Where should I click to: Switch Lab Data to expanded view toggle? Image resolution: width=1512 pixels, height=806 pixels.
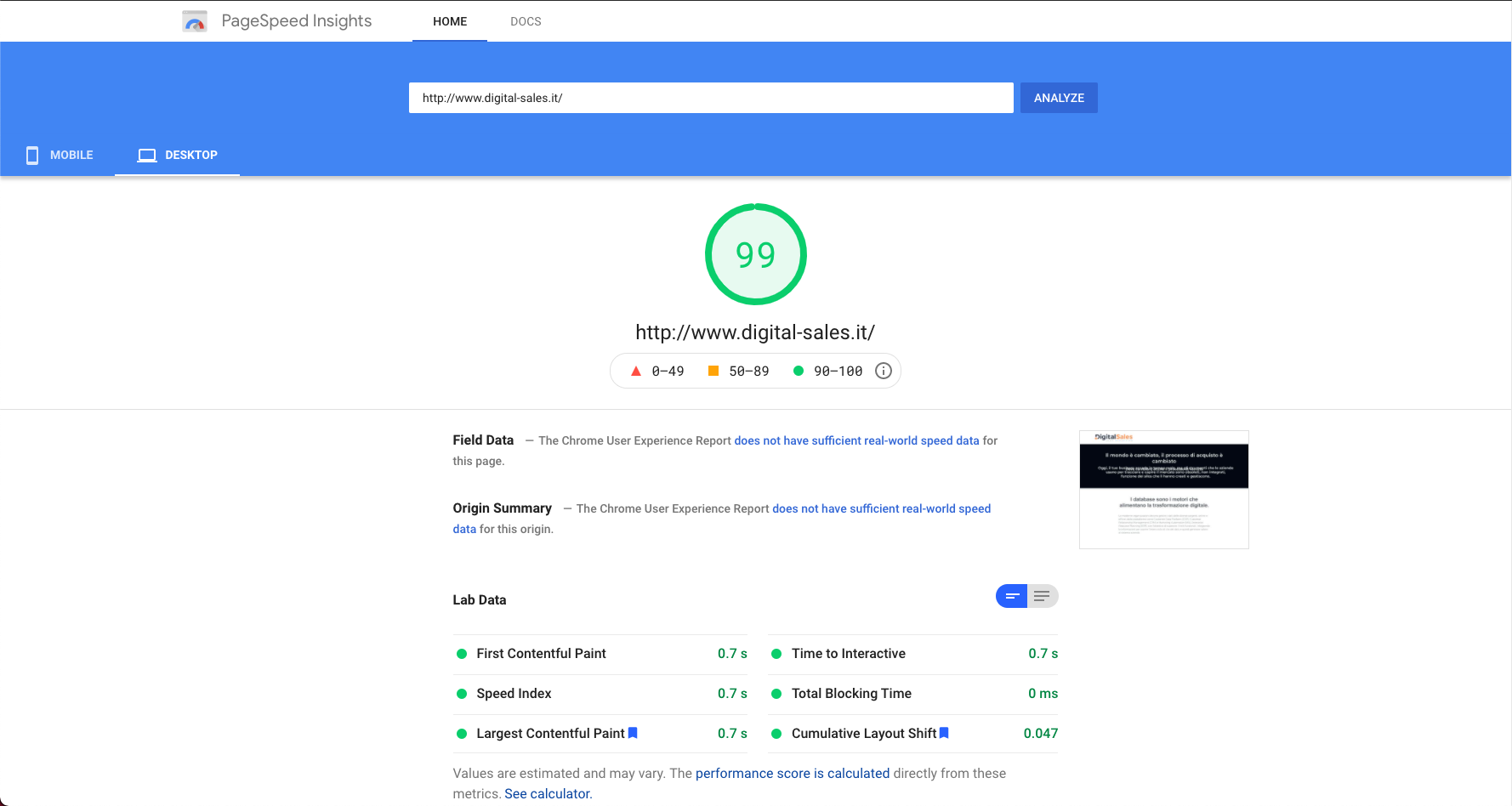pyautogui.click(x=1043, y=596)
